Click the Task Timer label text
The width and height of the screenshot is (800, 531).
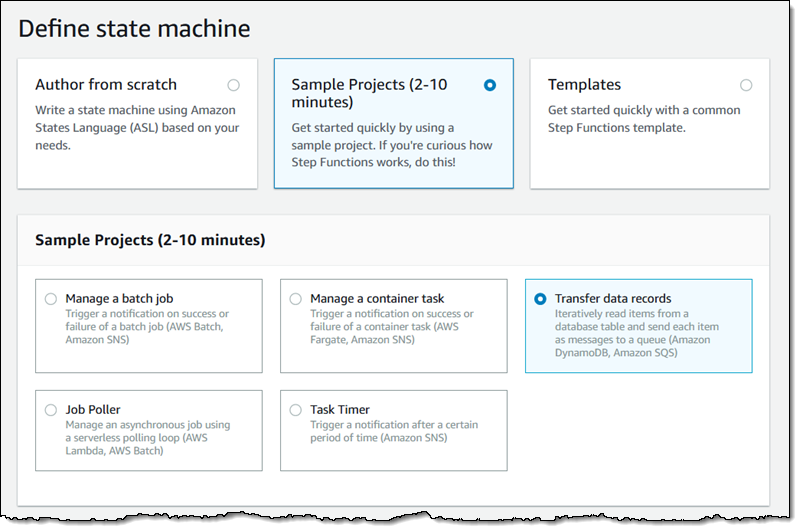click(340, 409)
